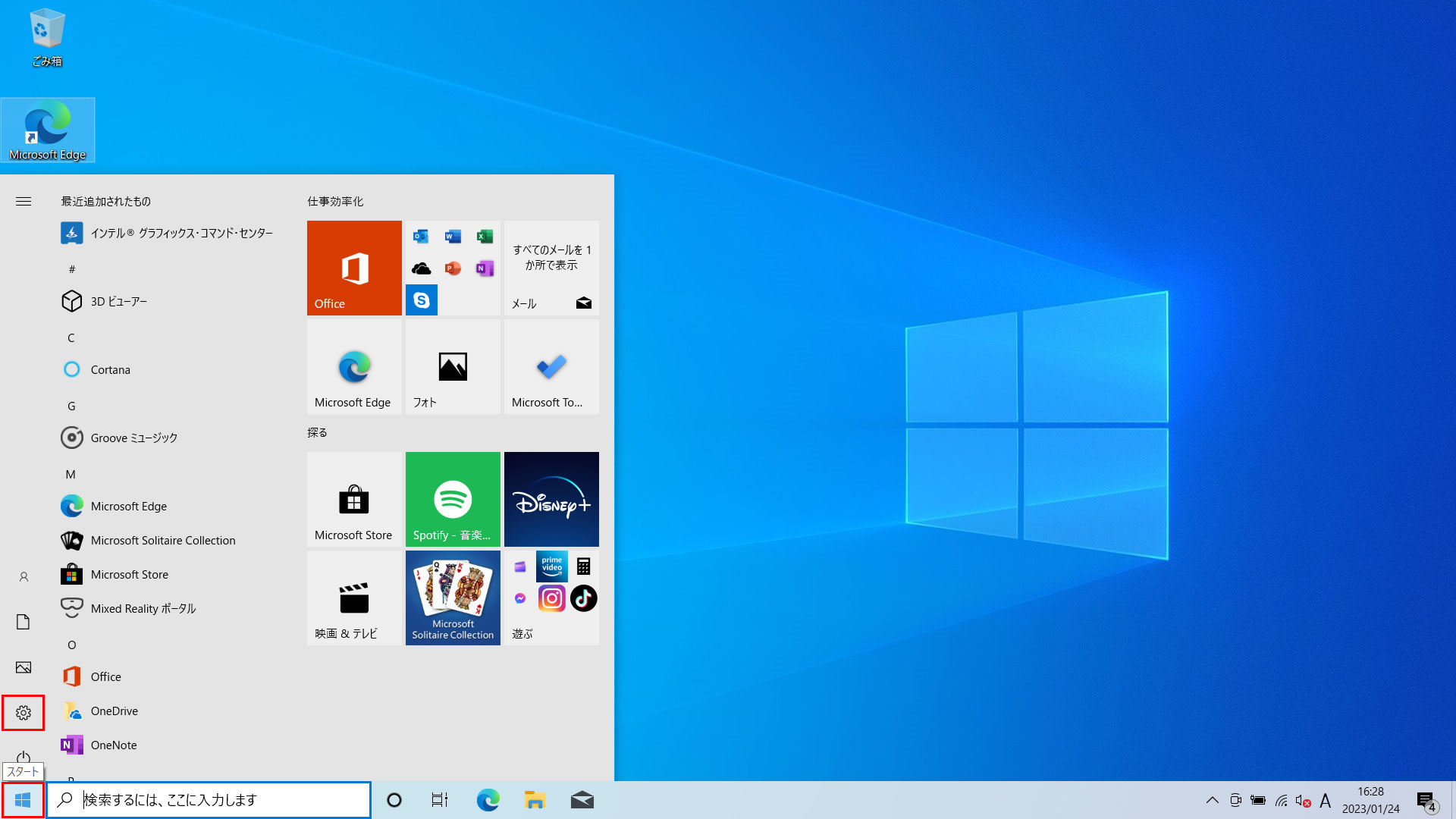
Task: Open the clock showing 16:28
Action: (1371, 800)
